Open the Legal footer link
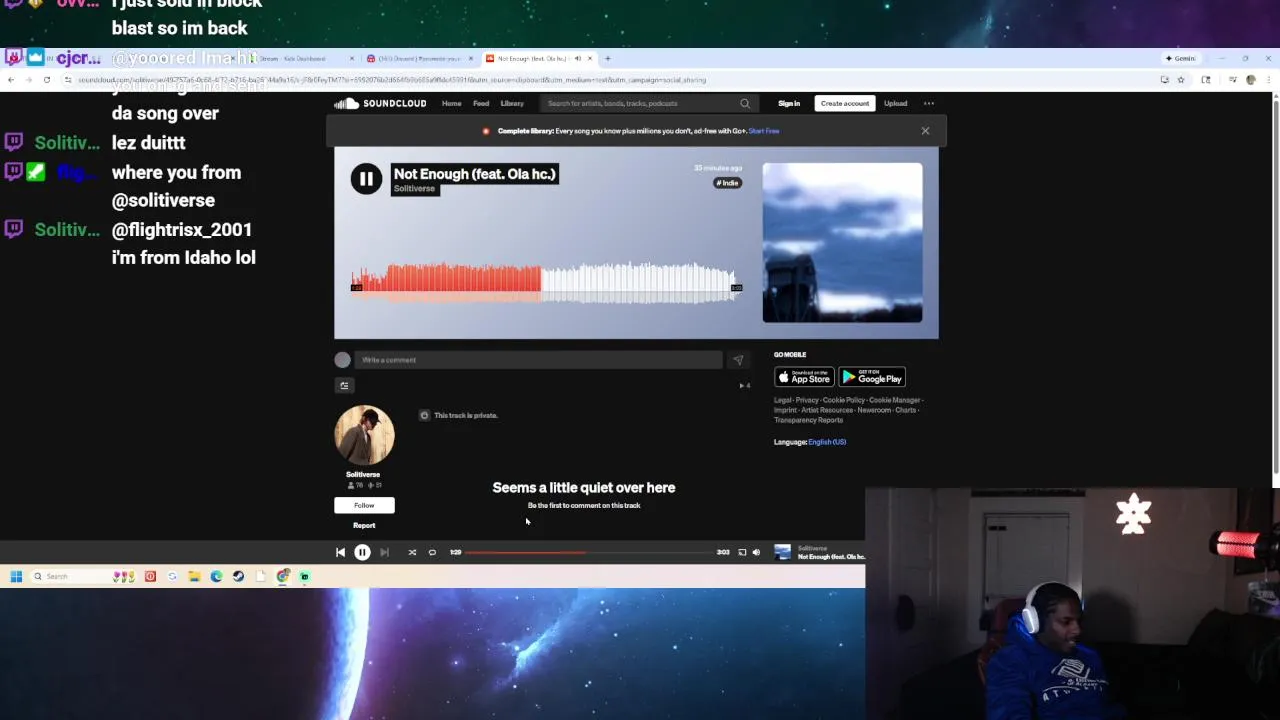 781,400
